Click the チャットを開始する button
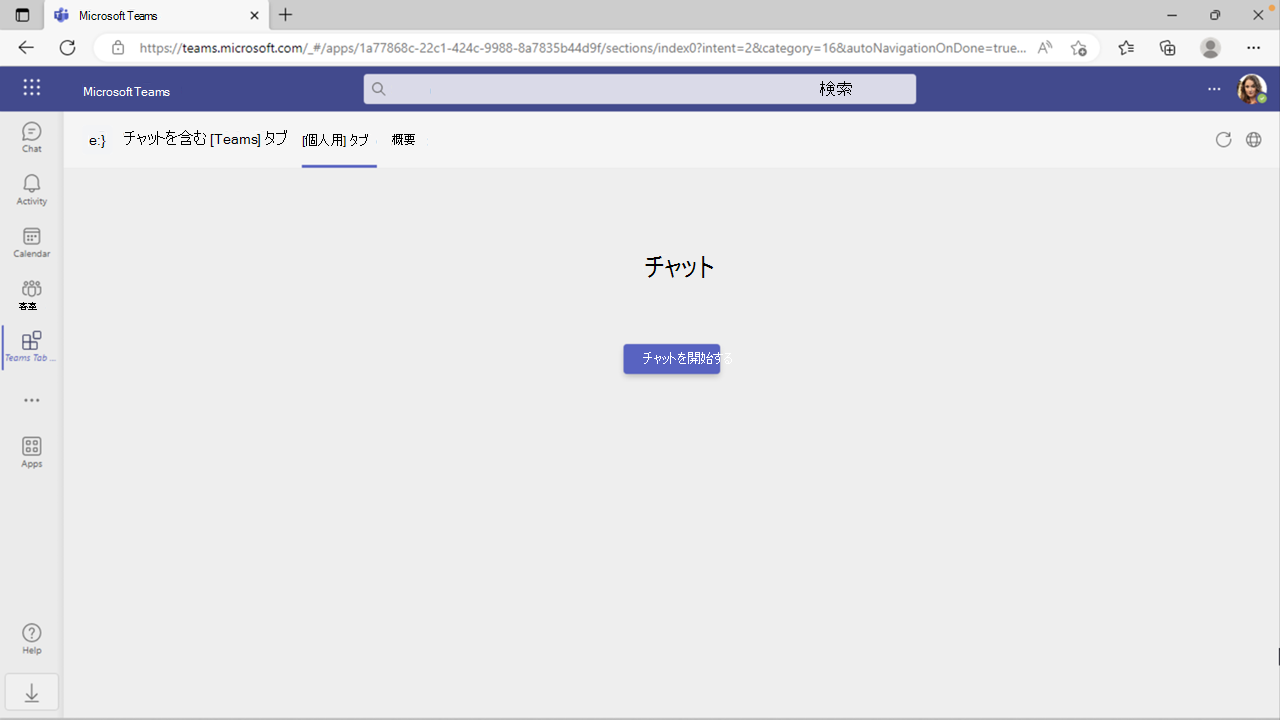This screenshot has width=1280, height=720. tap(672, 358)
